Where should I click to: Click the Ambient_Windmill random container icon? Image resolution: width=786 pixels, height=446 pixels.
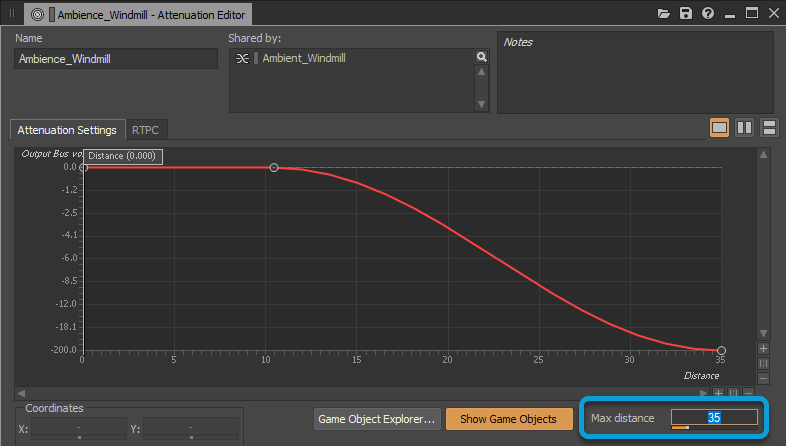tap(241, 59)
